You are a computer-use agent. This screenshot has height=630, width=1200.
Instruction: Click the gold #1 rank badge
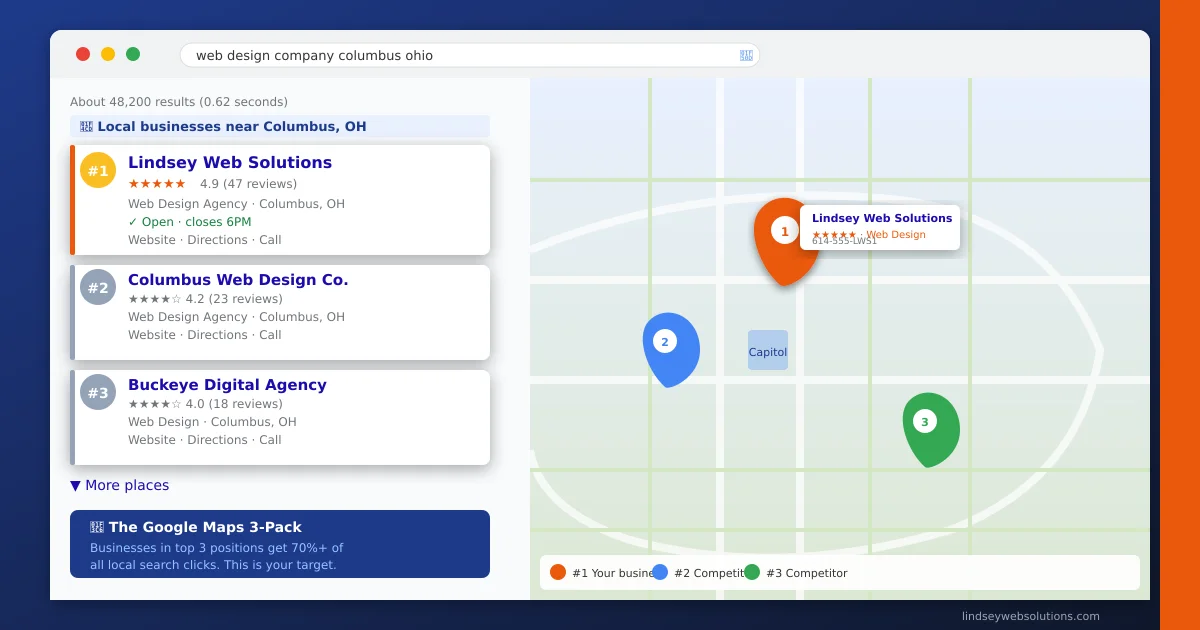coord(98,170)
